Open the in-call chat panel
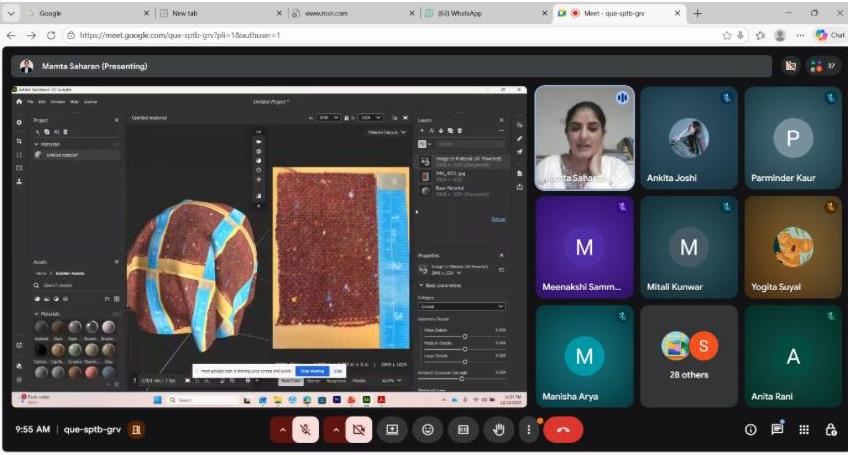Screen dimensions: 848x455 pyautogui.click(x=777, y=429)
